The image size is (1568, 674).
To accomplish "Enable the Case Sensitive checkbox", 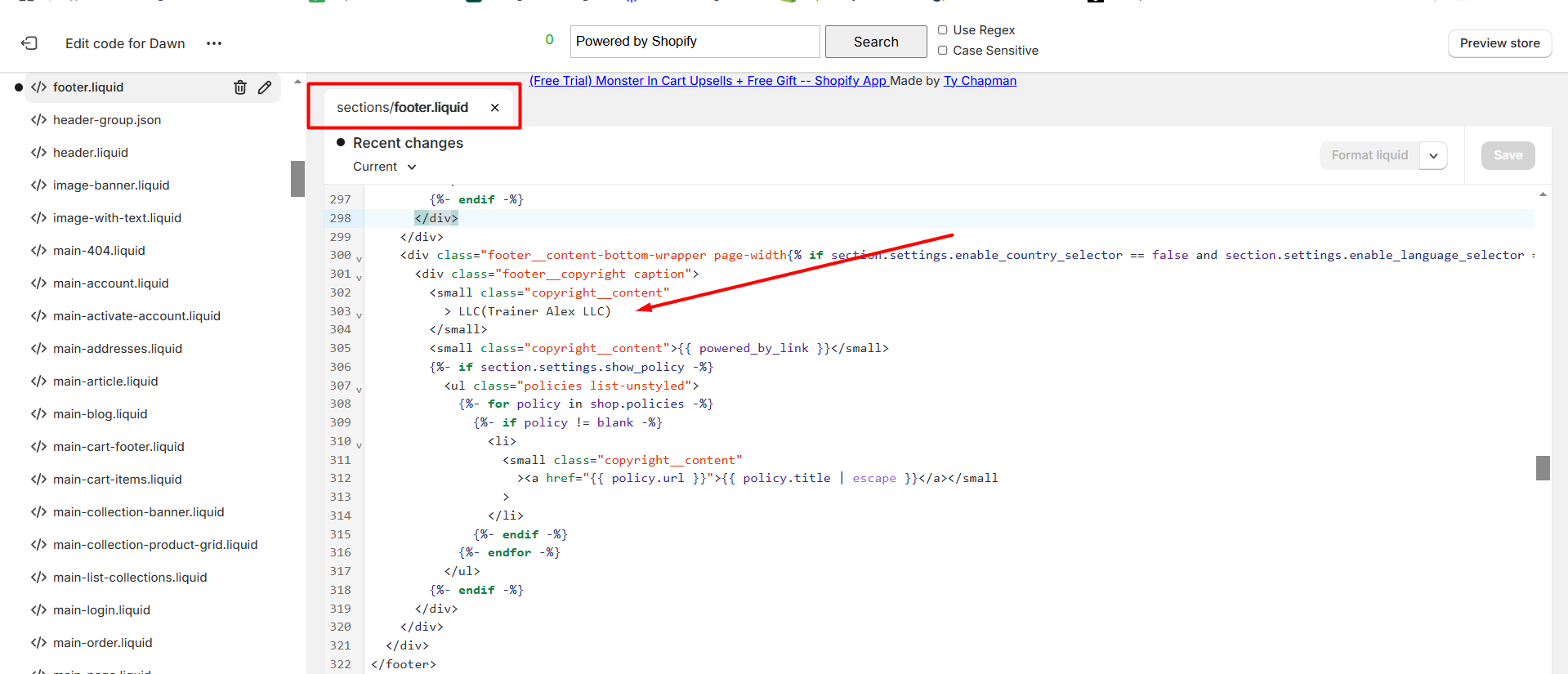I will point(943,51).
